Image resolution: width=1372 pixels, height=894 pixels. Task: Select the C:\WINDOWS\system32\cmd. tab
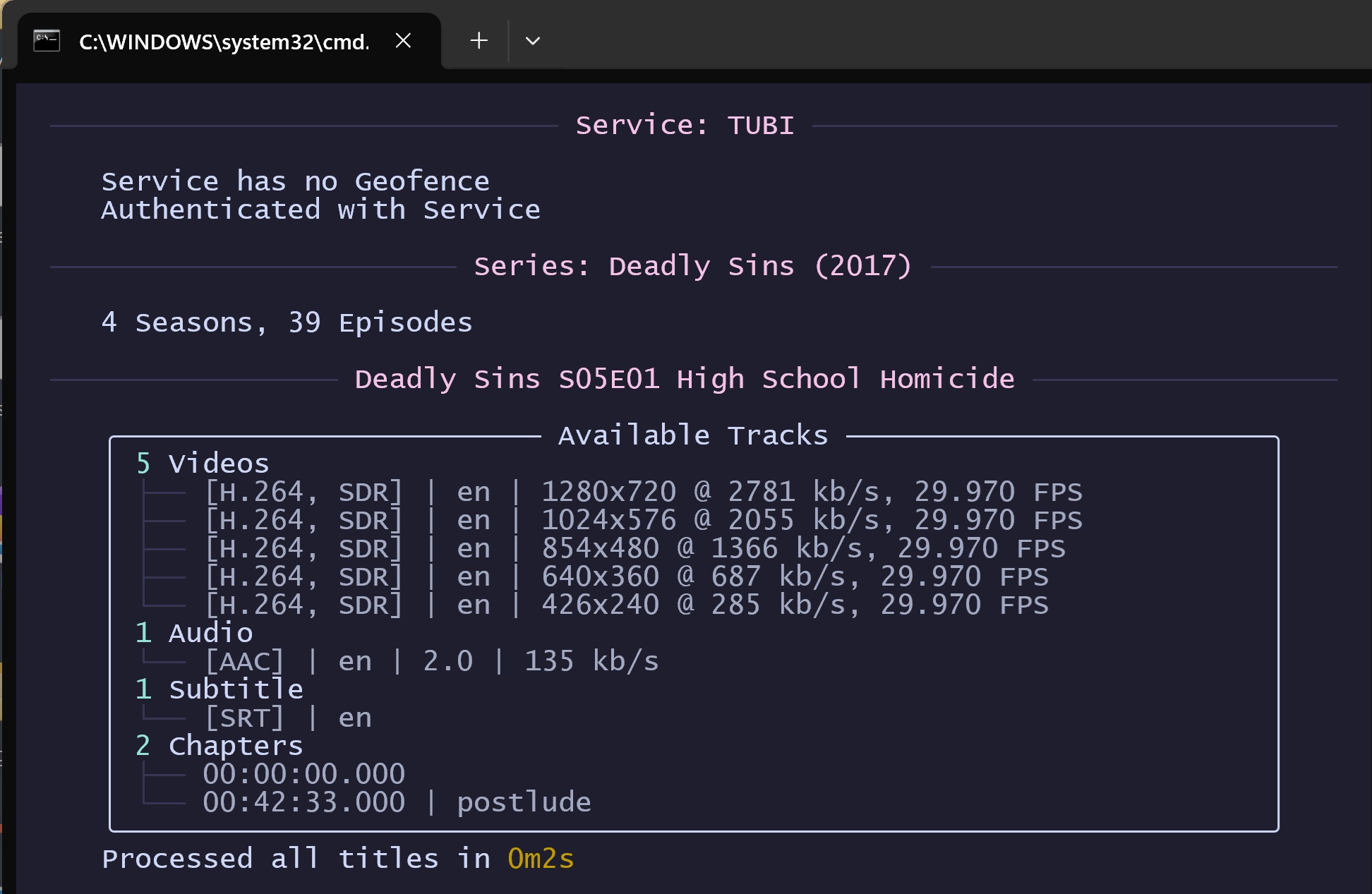(223, 42)
